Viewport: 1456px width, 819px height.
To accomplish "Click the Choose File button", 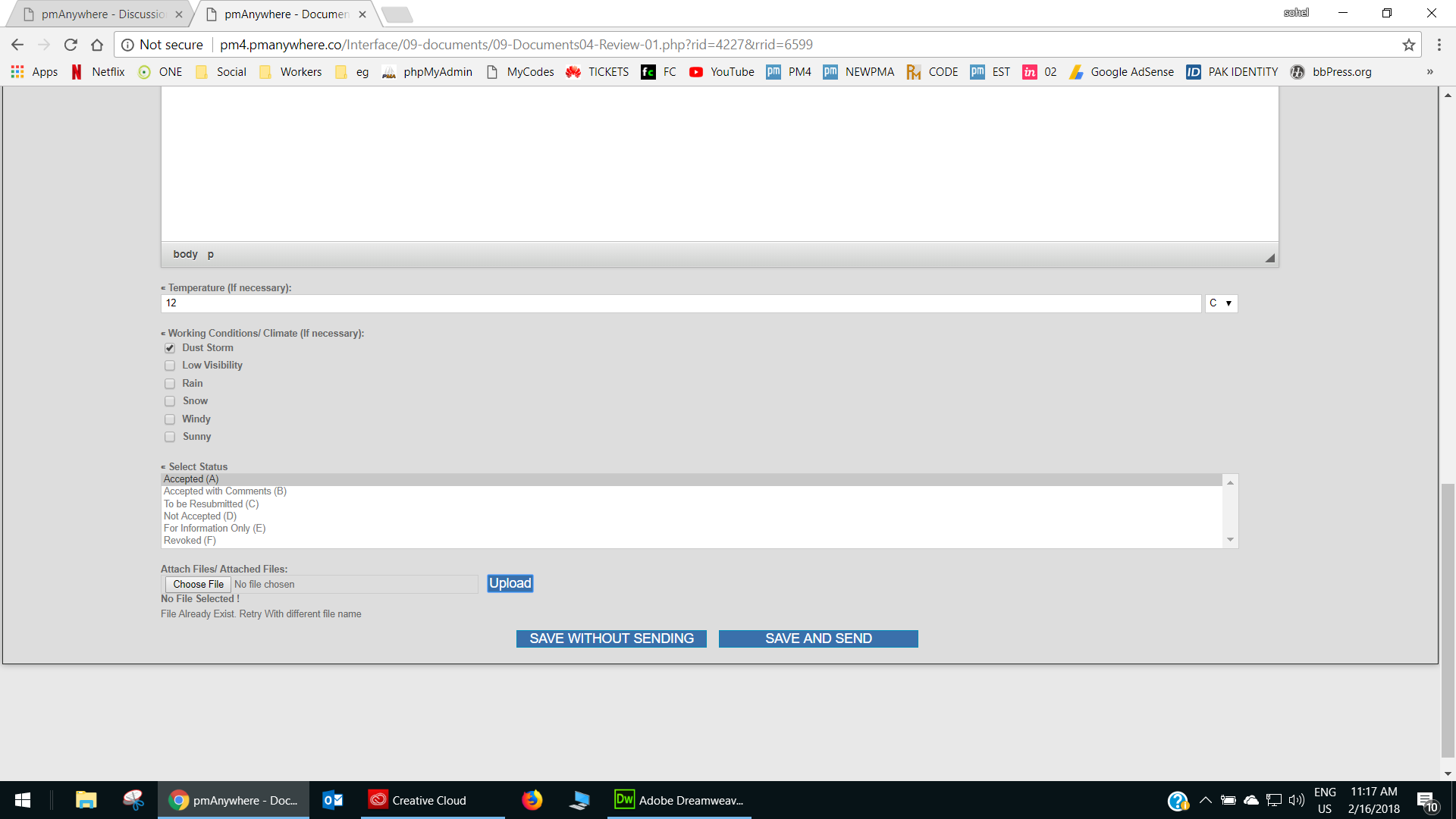I will [198, 585].
